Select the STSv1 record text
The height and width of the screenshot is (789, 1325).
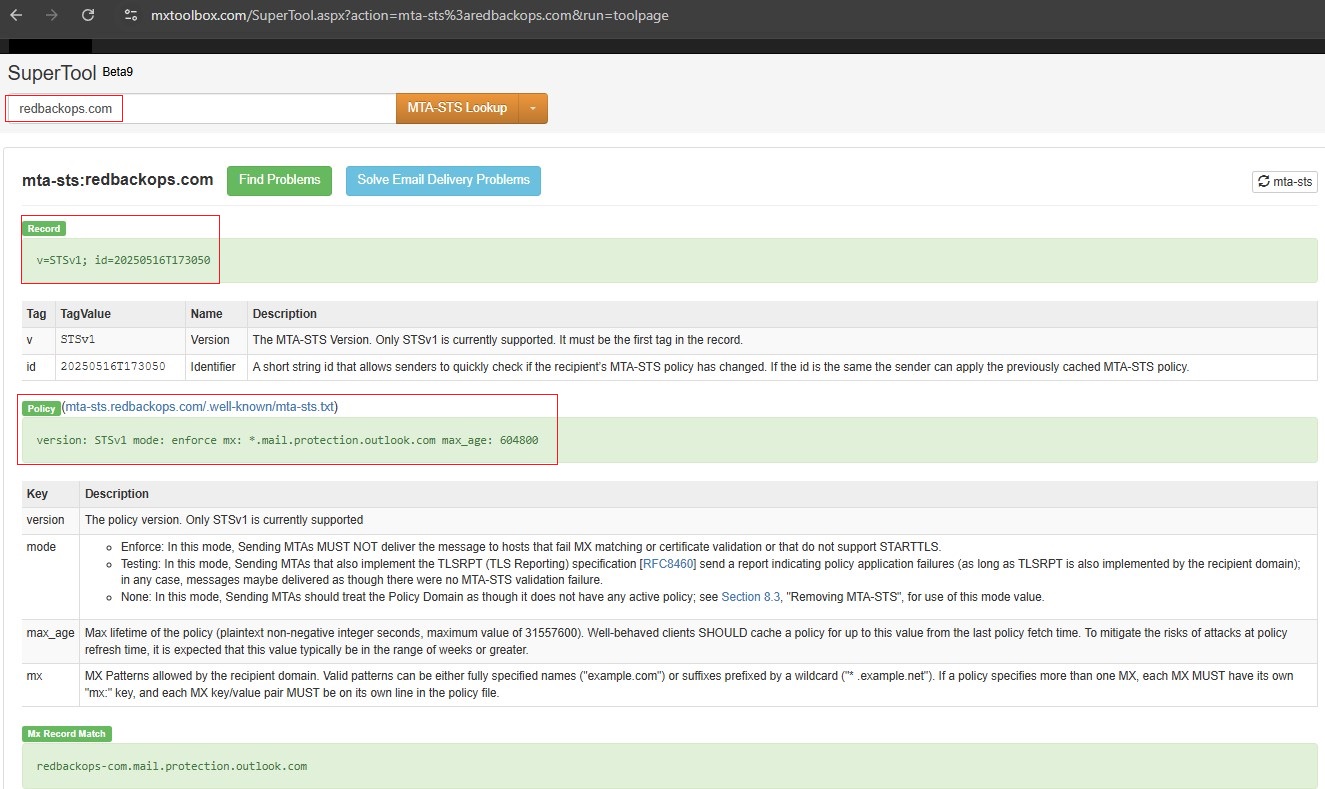(123, 260)
